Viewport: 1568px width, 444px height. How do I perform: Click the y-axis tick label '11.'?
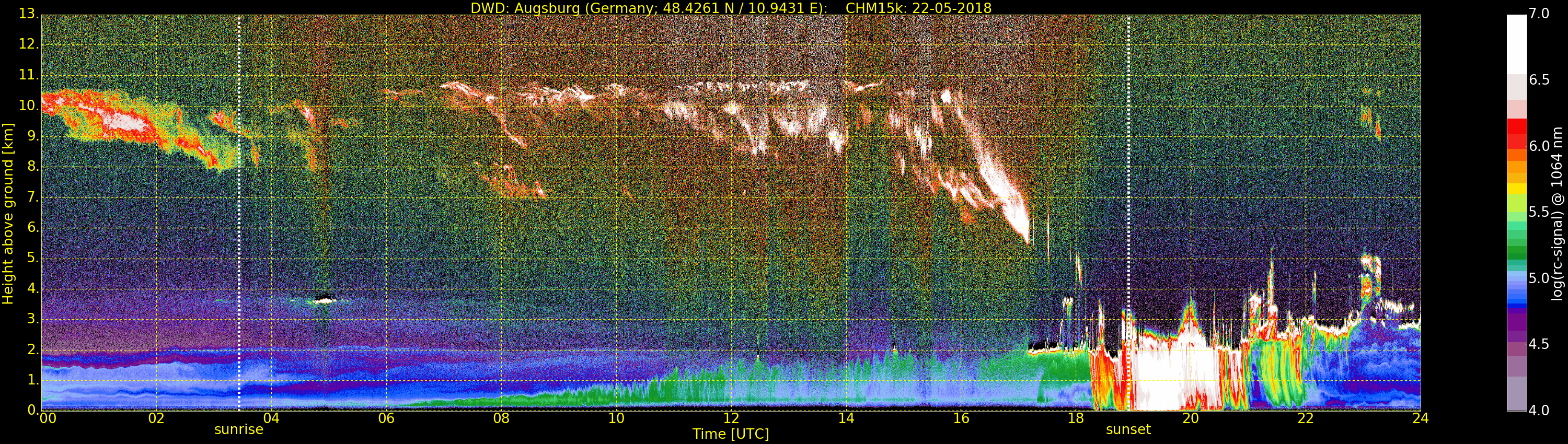tap(29, 75)
